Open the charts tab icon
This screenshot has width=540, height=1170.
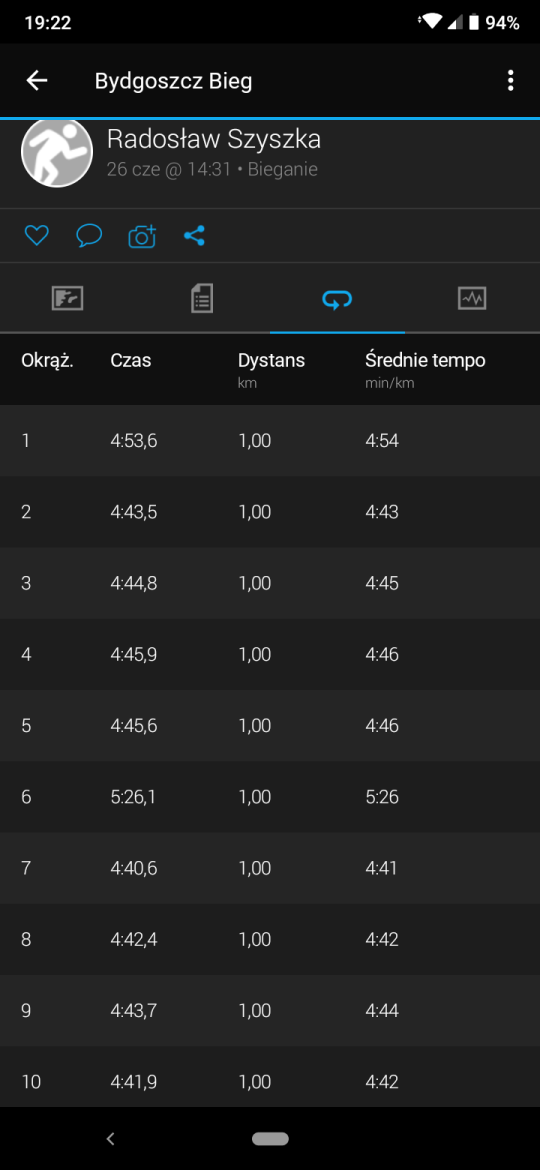pyautogui.click(x=472, y=299)
